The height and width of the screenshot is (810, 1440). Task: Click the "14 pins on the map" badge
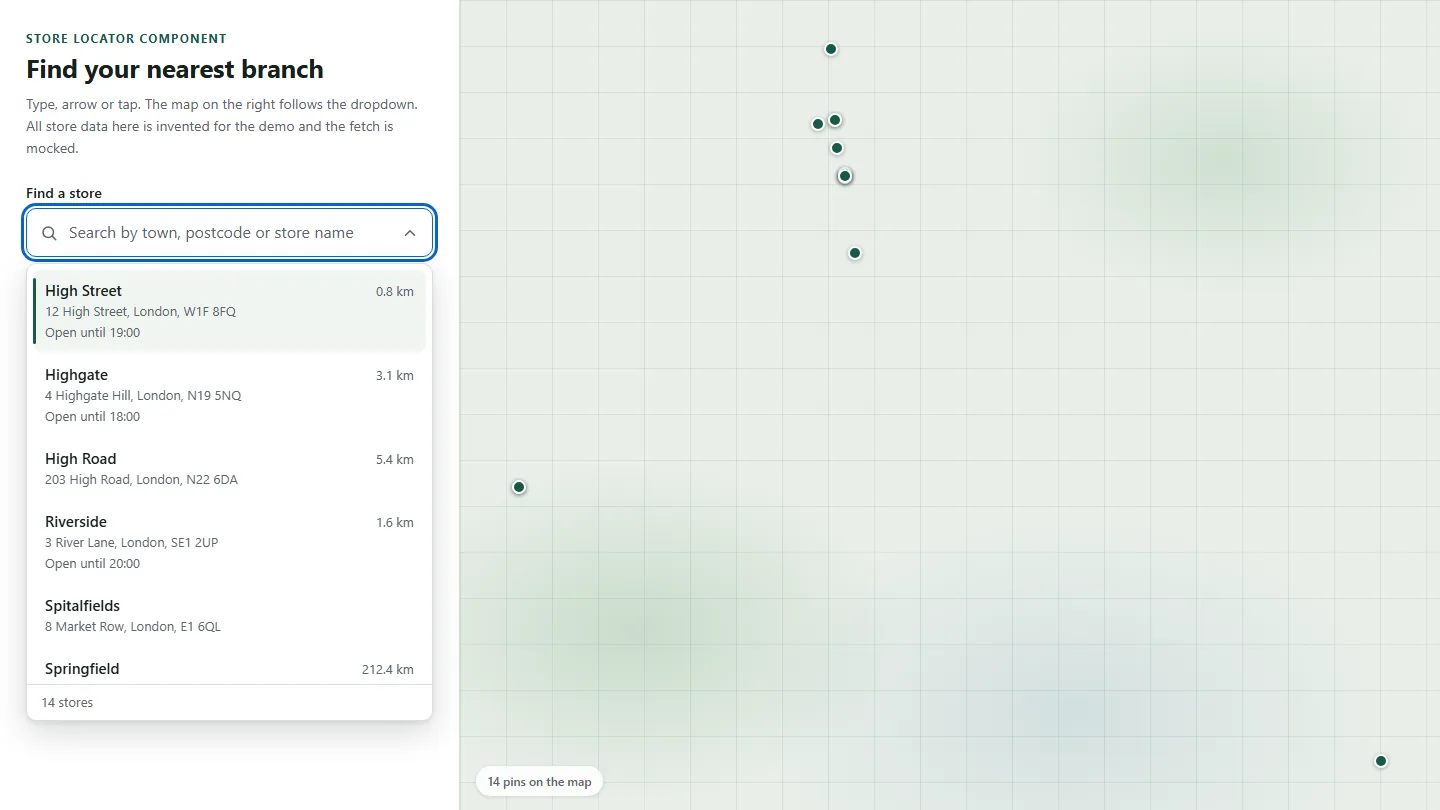[540, 782]
